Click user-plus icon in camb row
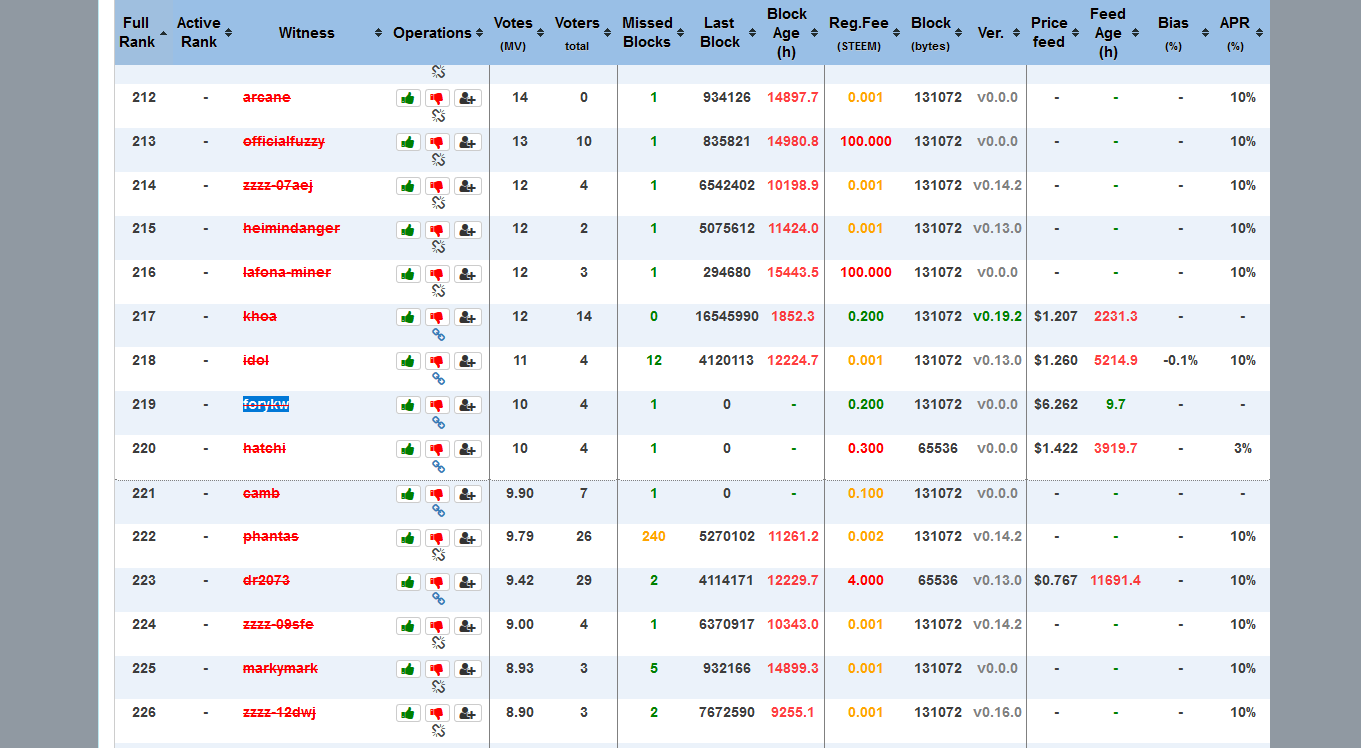1361x748 pixels. 468,494
